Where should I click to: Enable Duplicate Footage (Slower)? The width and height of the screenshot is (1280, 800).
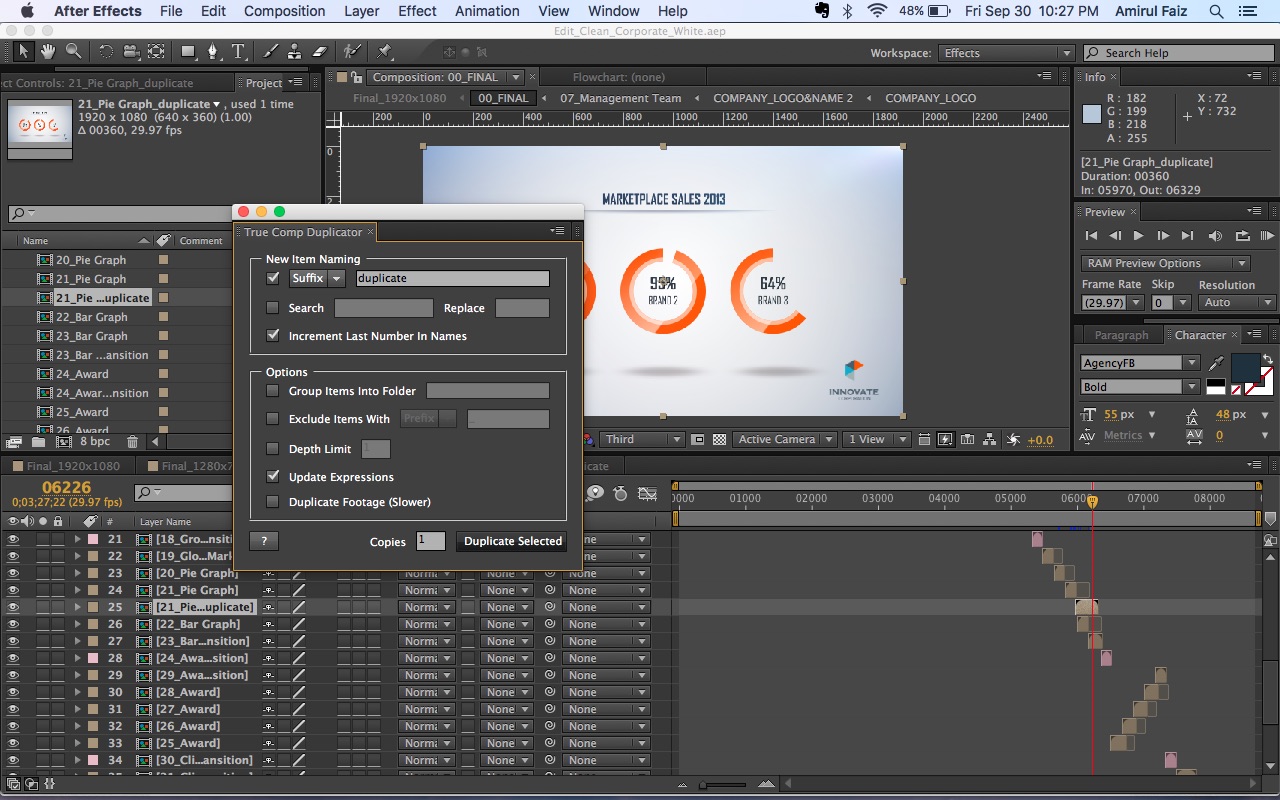(273, 502)
